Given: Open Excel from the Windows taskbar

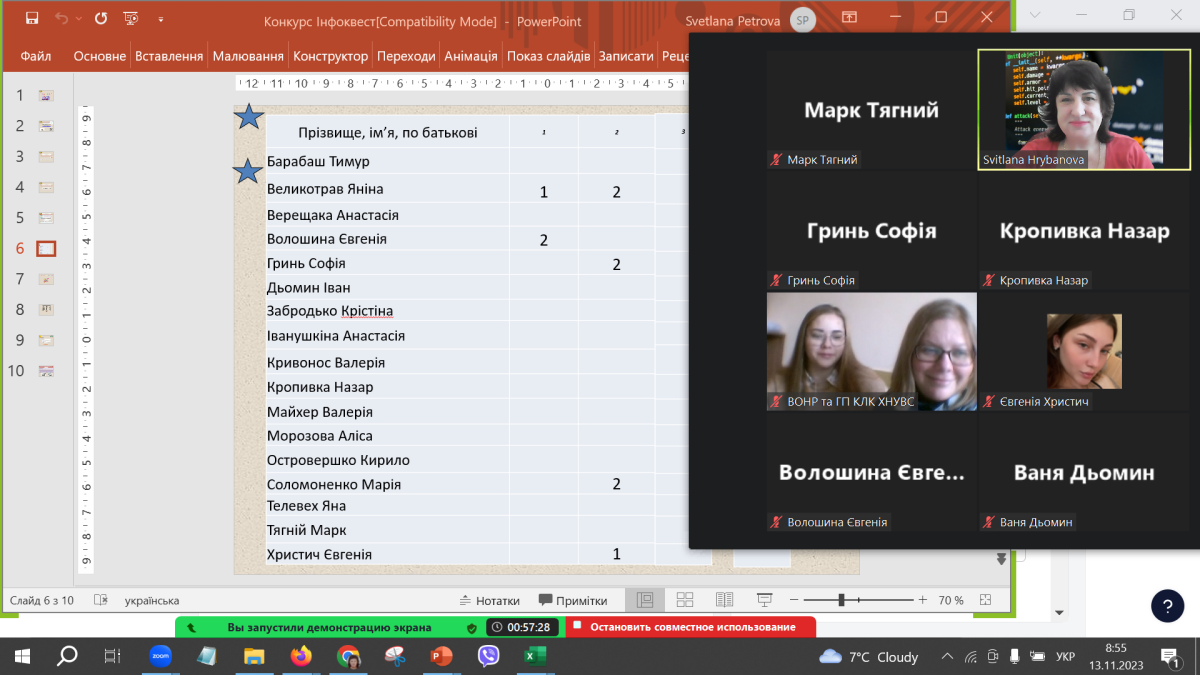Looking at the screenshot, I should (x=535, y=656).
